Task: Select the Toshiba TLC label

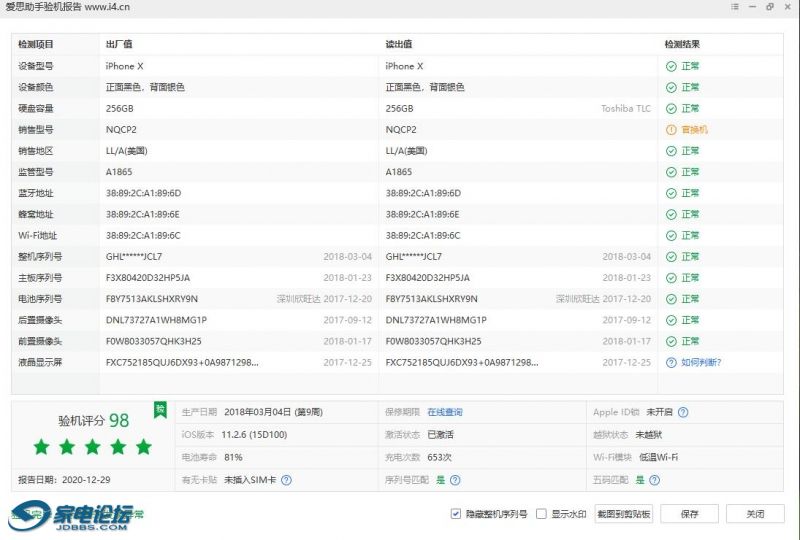Action: (626, 109)
